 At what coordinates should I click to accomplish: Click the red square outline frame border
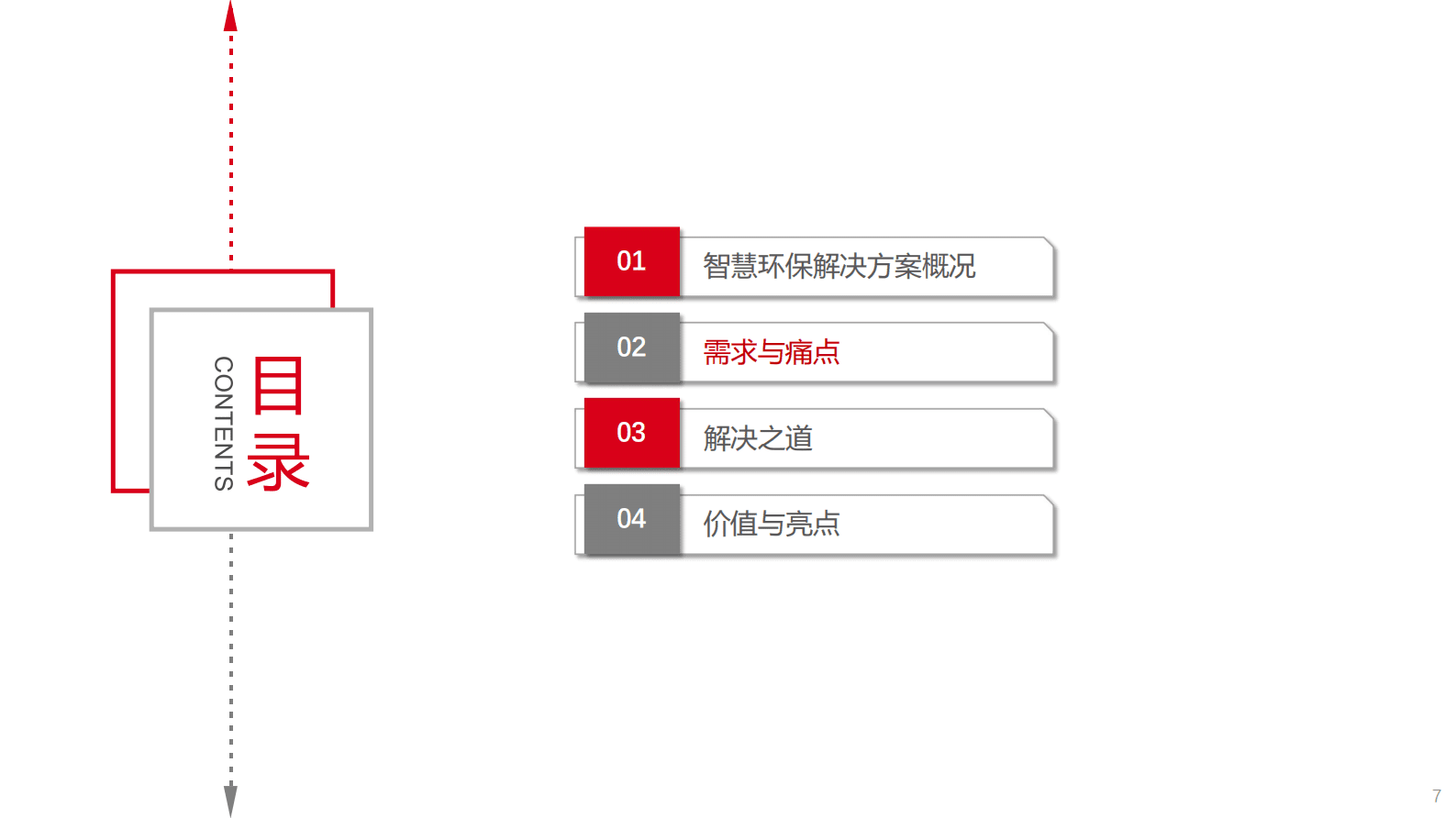tap(114, 385)
